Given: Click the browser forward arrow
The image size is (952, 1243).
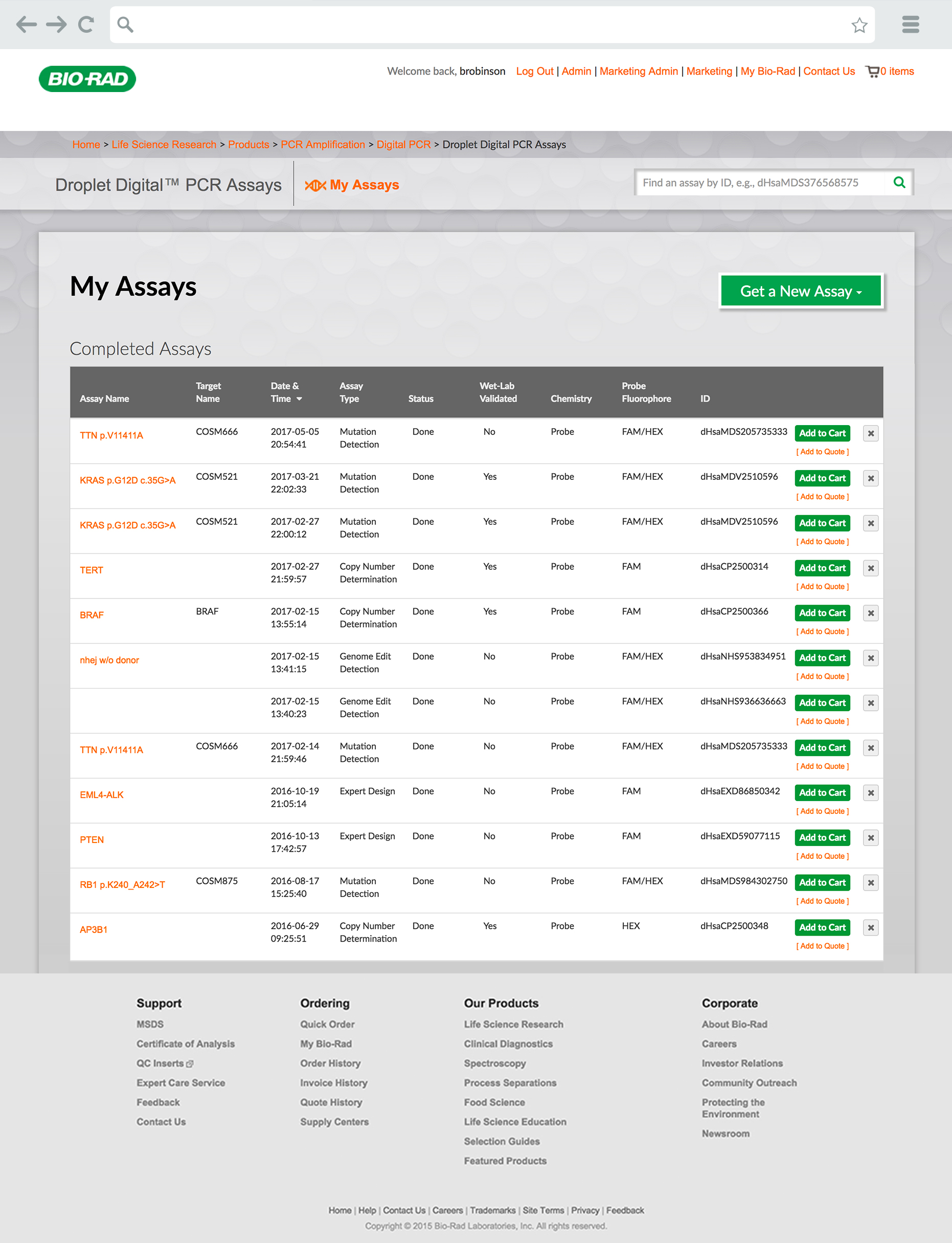Looking at the screenshot, I should (x=56, y=25).
